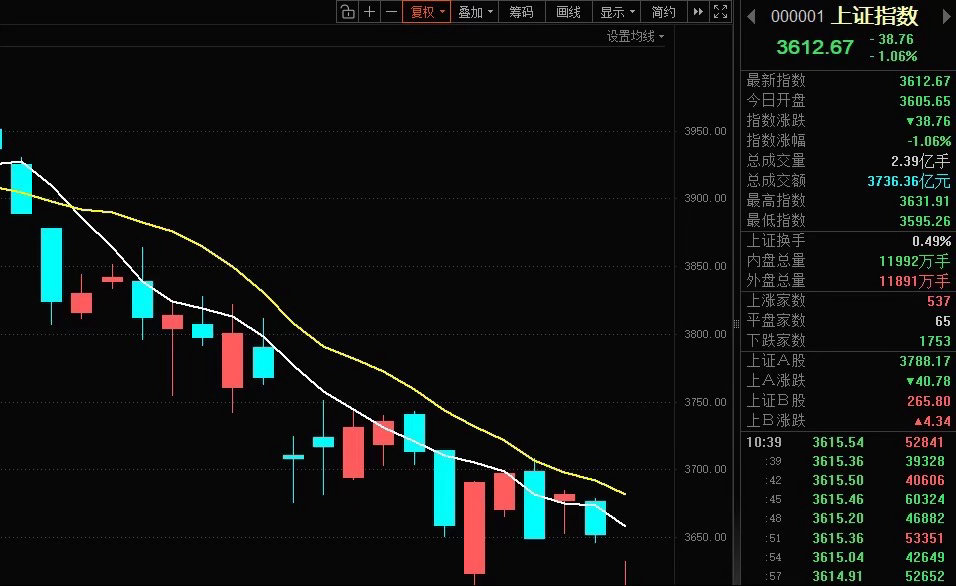
Task: Click the 上证指数 index title
Action: click(x=876, y=16)
